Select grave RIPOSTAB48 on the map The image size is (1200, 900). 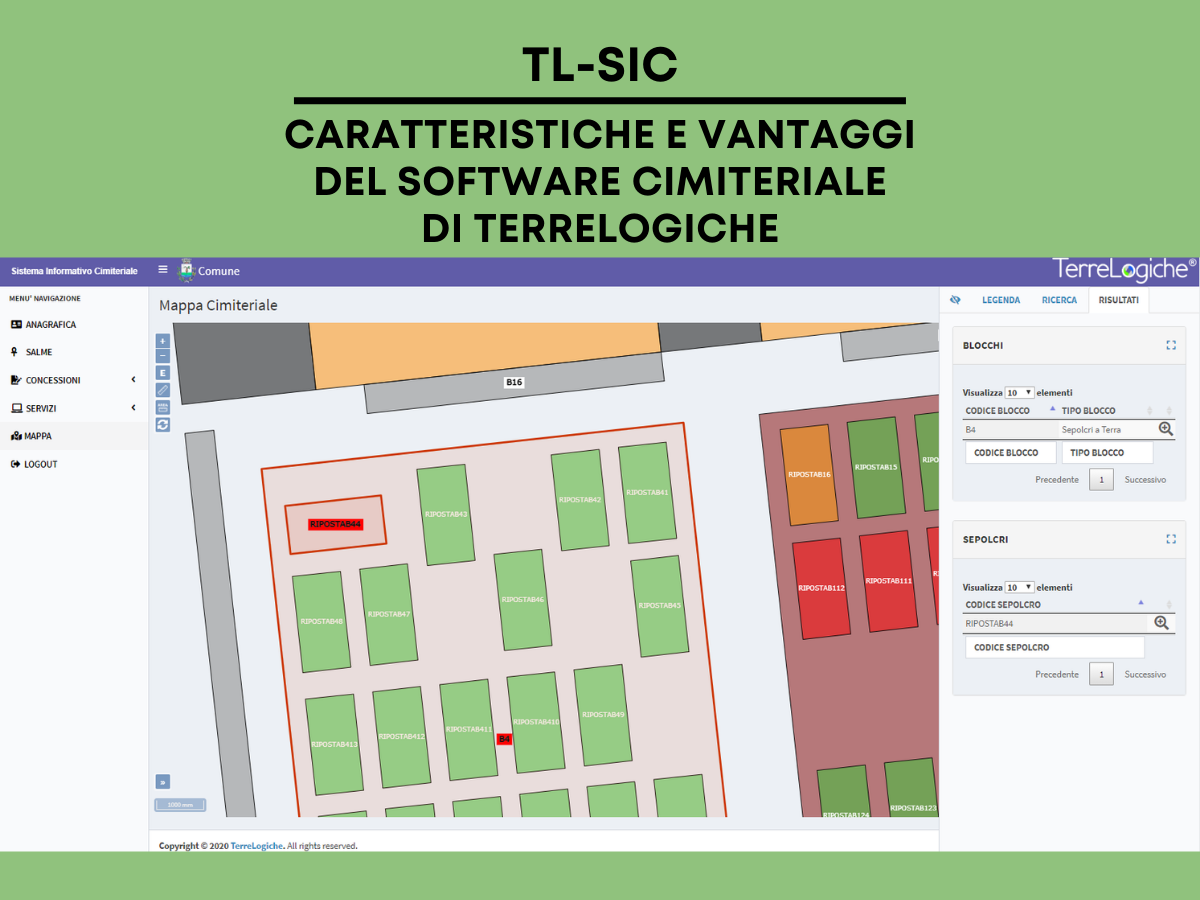click(x=321, y=621)
